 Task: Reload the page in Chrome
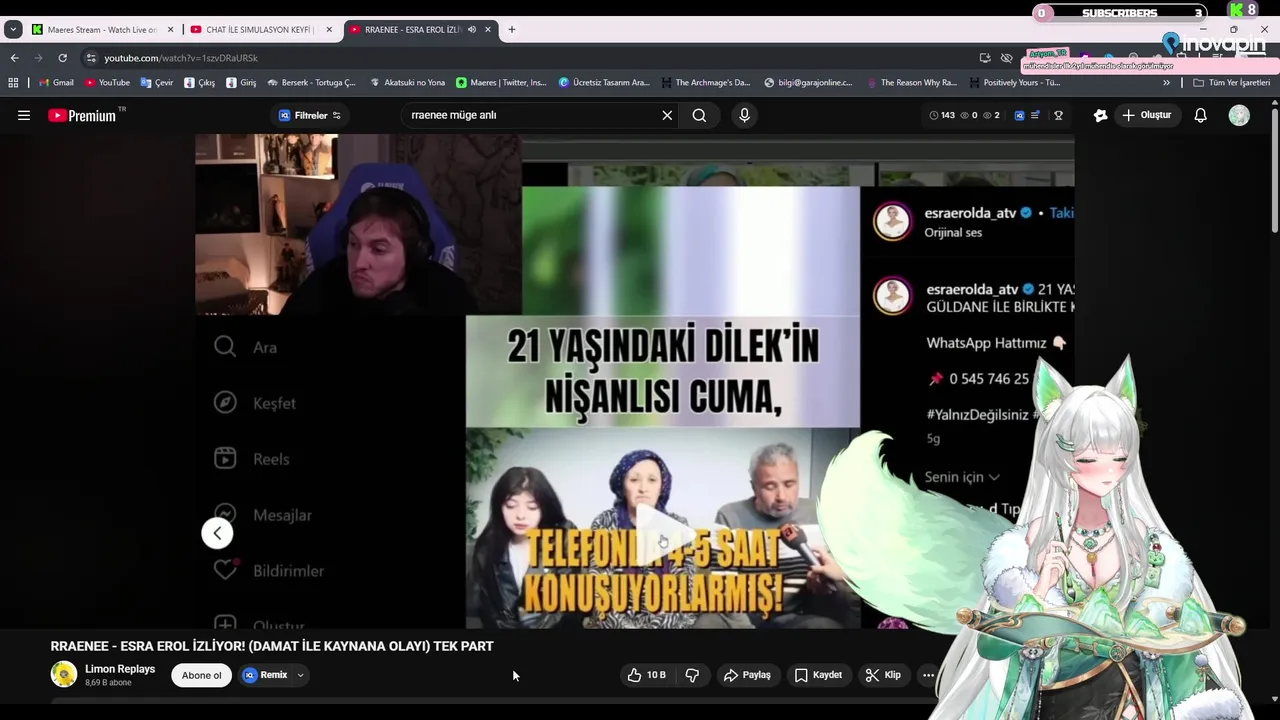pyautogui.click(x=62, y=58)
